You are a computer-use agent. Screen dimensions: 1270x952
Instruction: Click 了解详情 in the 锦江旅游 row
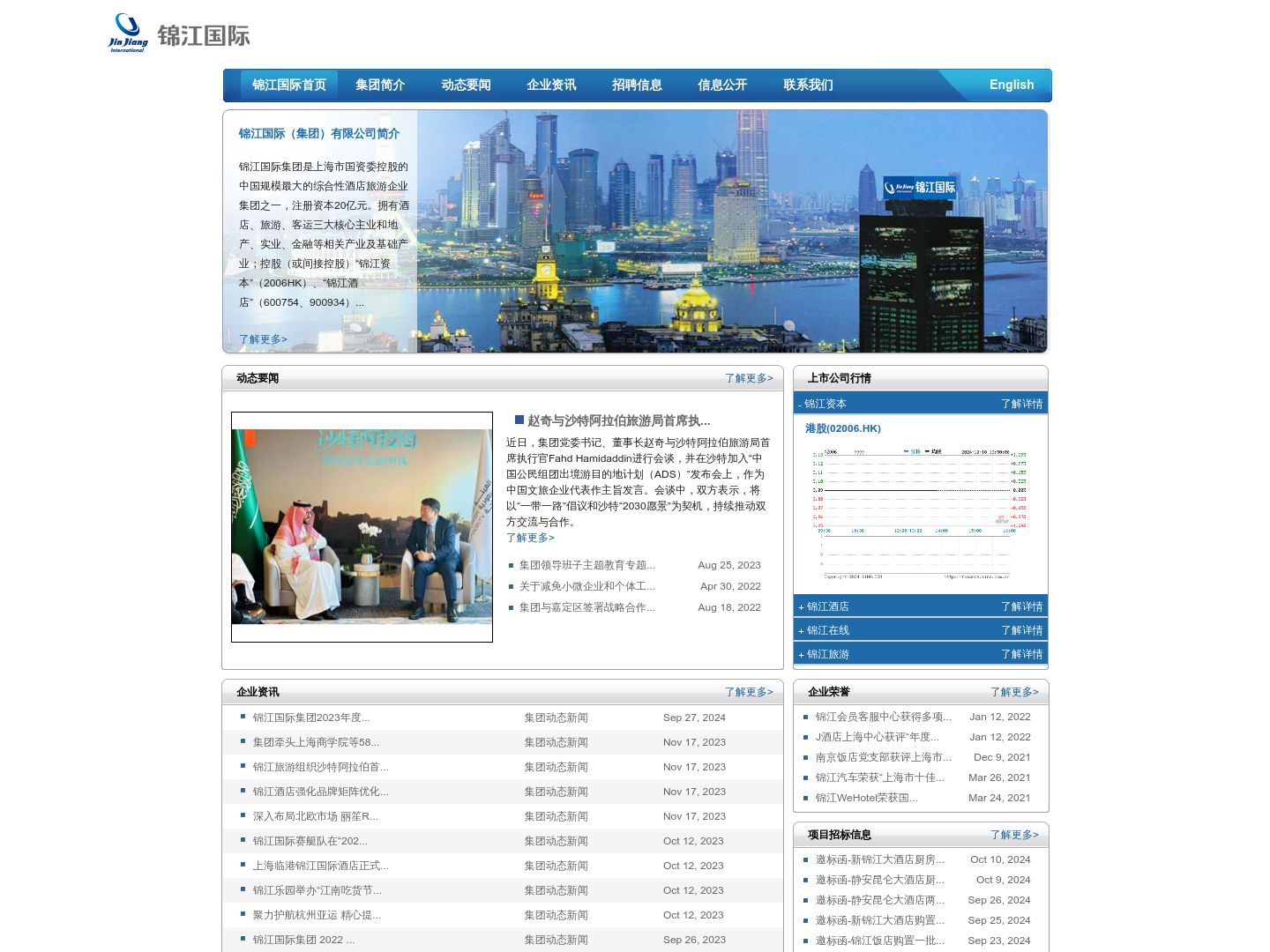coord(1021,654)
